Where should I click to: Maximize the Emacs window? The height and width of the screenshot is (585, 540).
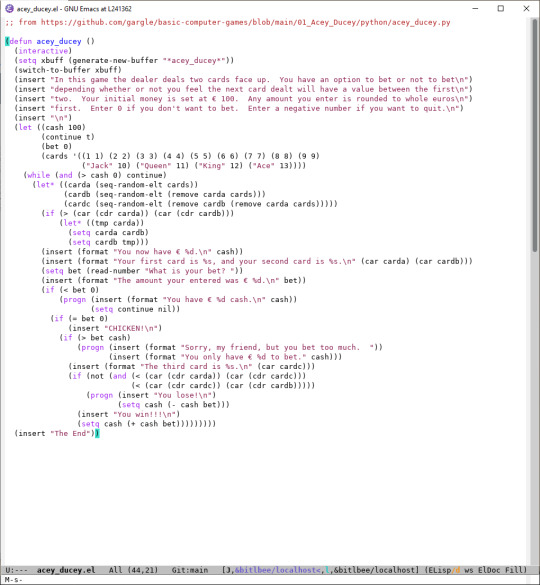(501, 9)
